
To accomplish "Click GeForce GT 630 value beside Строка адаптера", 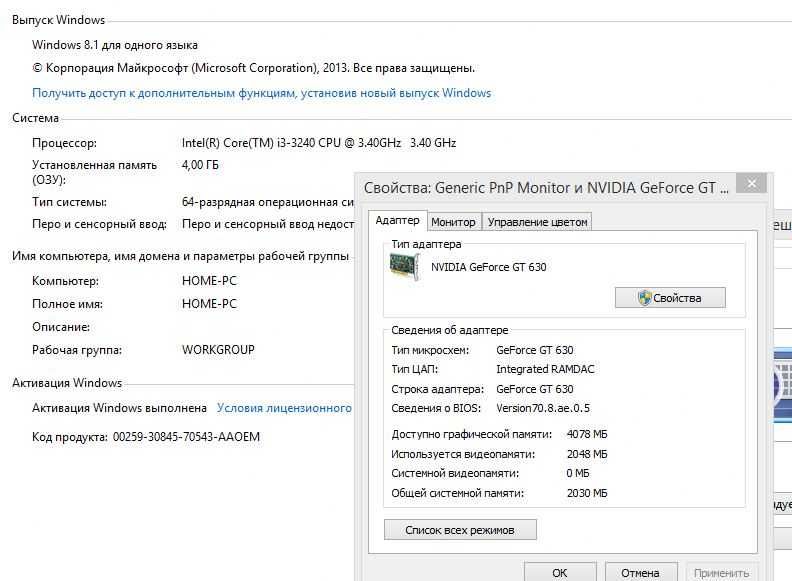I will click(x=535, y=389).
